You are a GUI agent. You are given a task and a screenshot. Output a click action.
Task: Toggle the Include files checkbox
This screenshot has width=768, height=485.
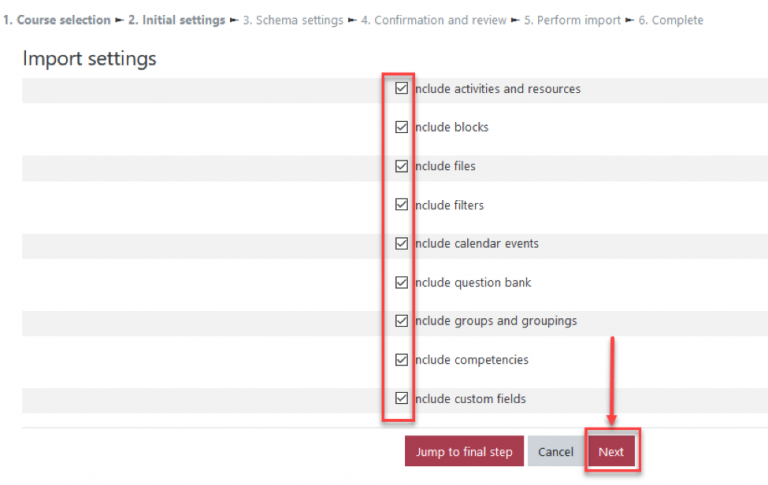tap(401, 166)
